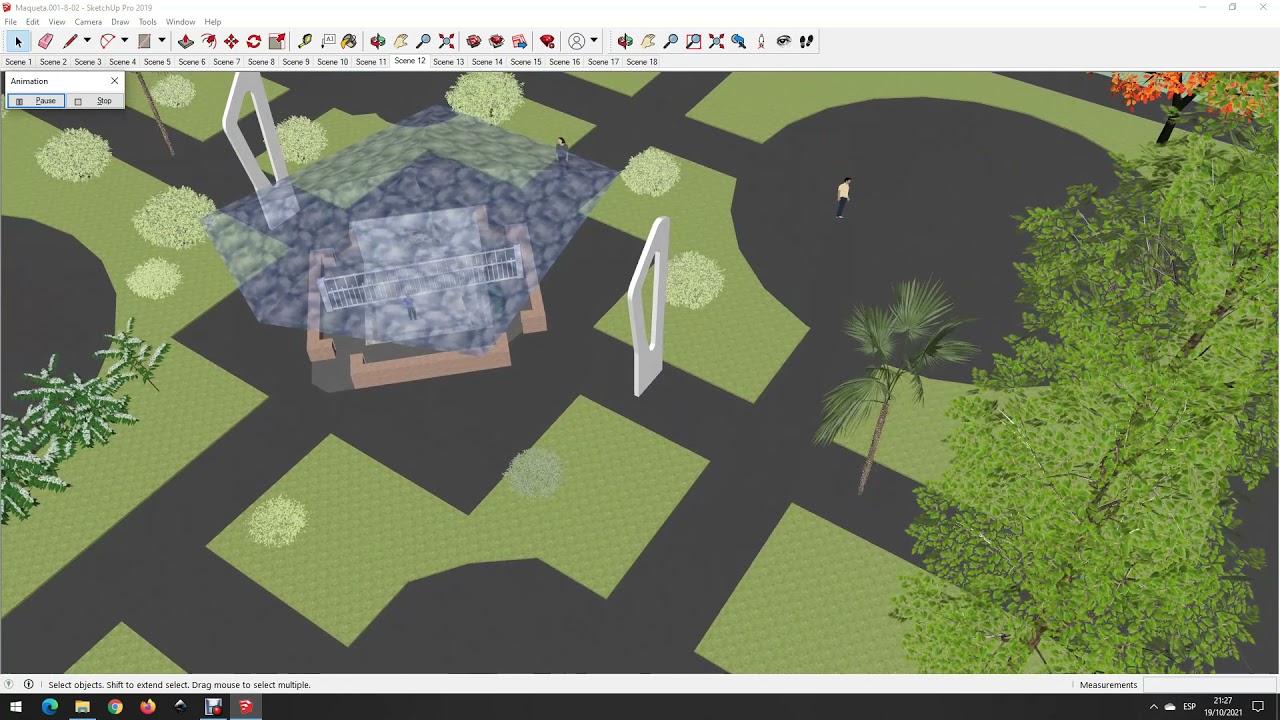This screenshot has height=720, width=1280.
Task: Open the taskbar clock and date
Action: coord(1223,707)
